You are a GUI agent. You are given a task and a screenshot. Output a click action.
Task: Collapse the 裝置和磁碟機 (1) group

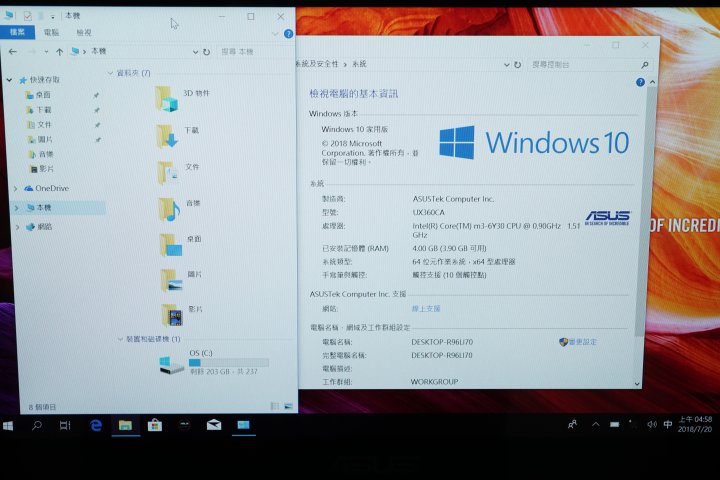(120, 339)
